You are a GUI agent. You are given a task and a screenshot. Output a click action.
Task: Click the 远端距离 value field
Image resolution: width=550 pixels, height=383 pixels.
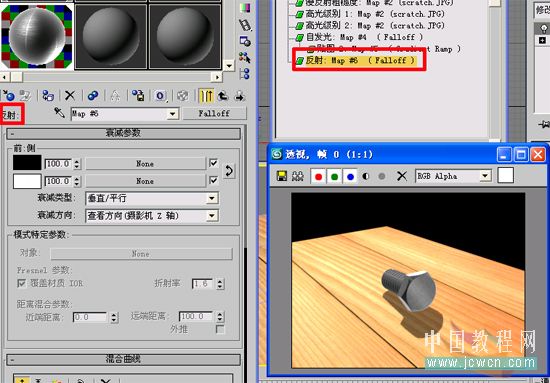[196, 317]
